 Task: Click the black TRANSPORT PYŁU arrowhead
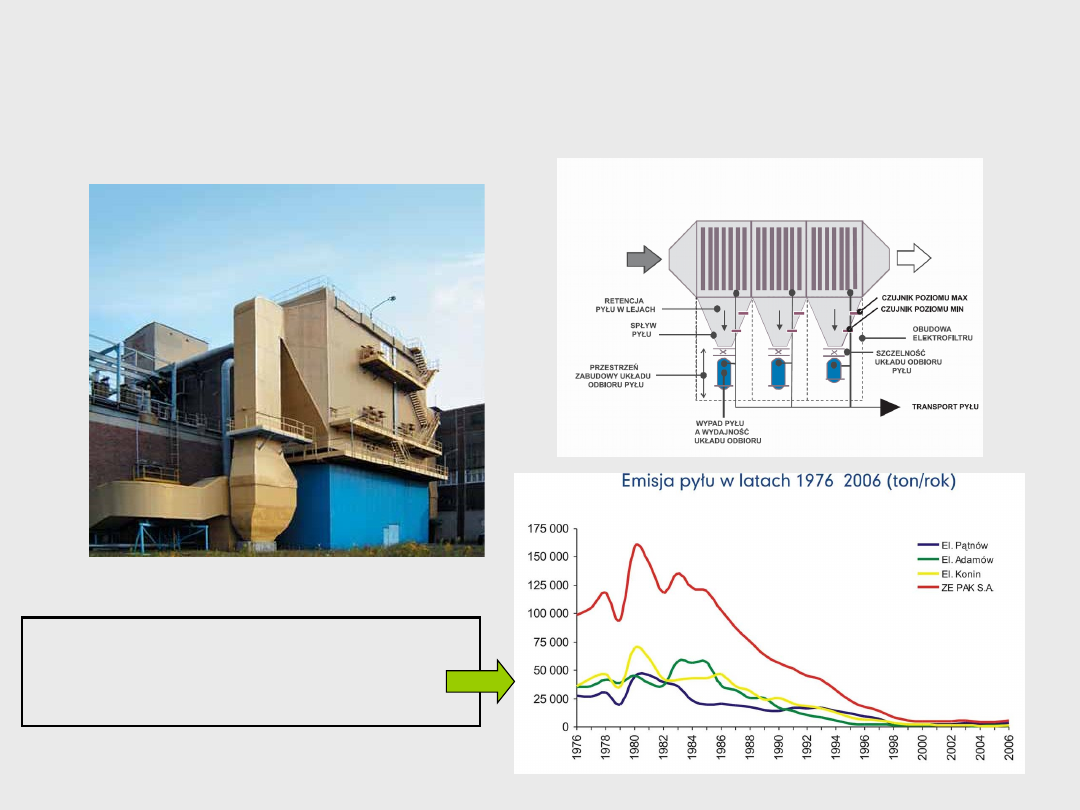pos(890,407)
